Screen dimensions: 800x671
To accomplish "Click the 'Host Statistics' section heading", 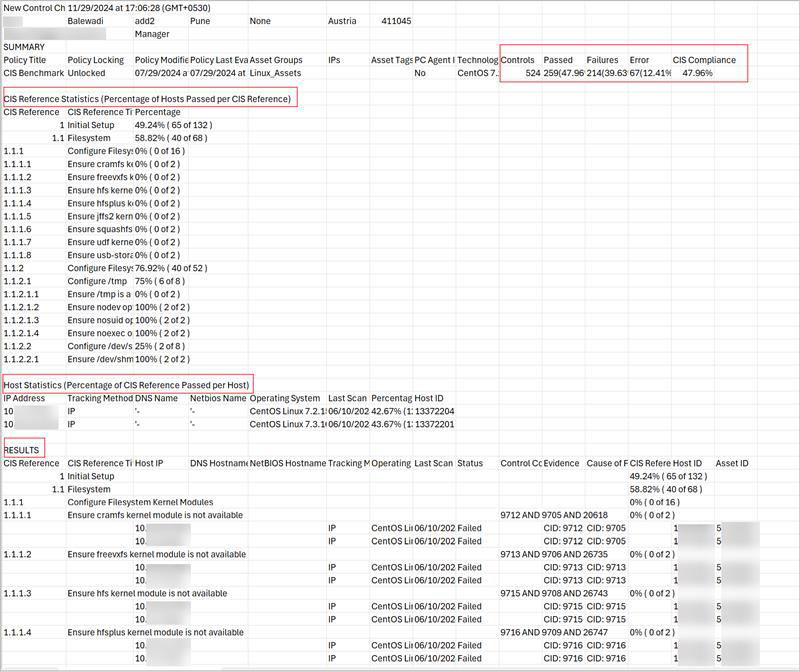I will [x=126, y=385].
